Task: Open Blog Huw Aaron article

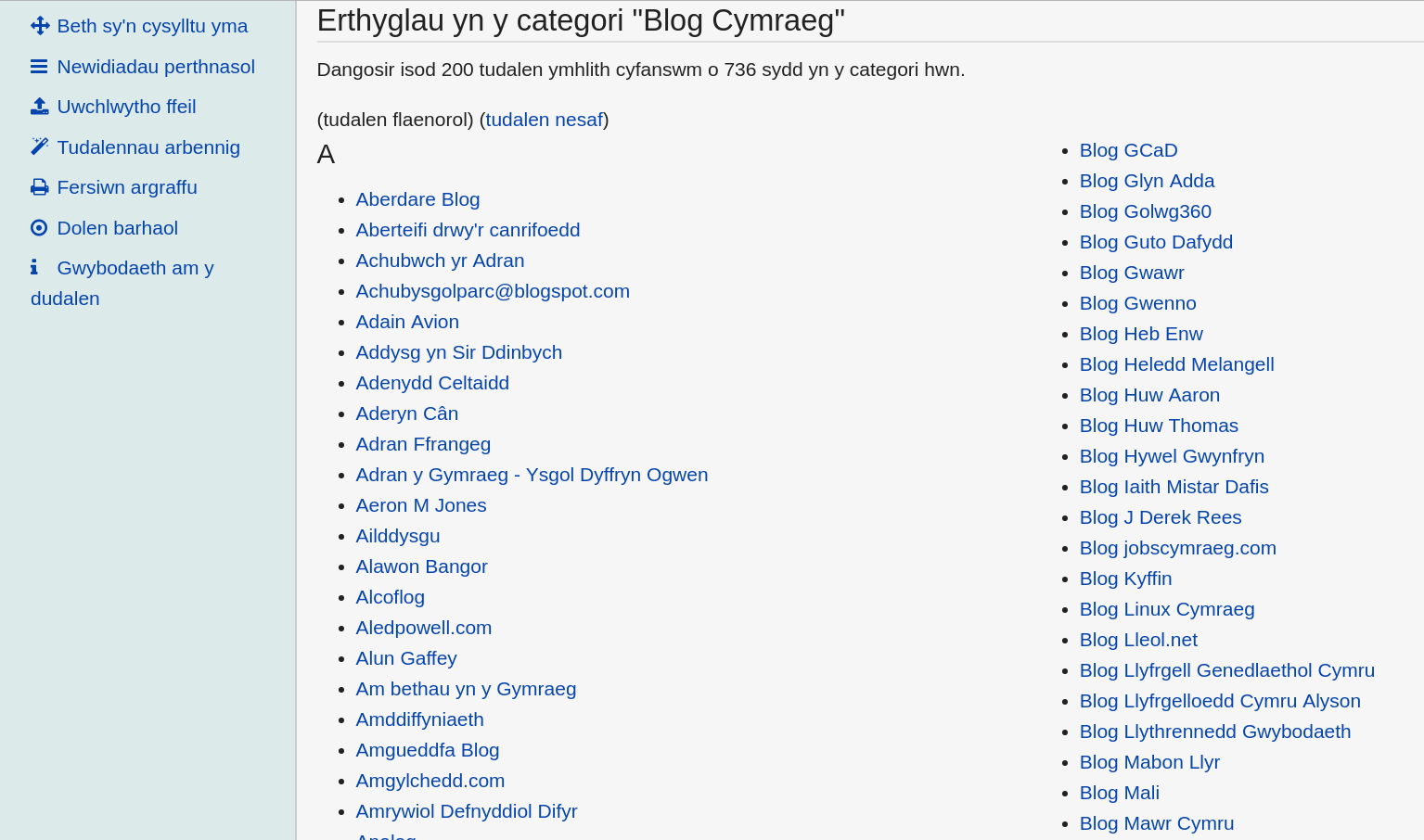Action: (1149, 395)
